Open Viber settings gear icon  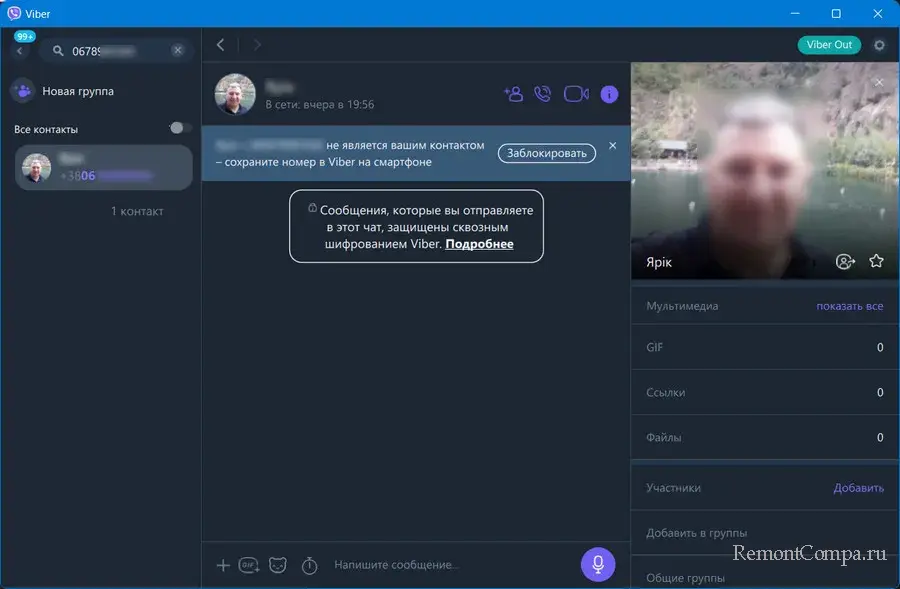point(879,45)
